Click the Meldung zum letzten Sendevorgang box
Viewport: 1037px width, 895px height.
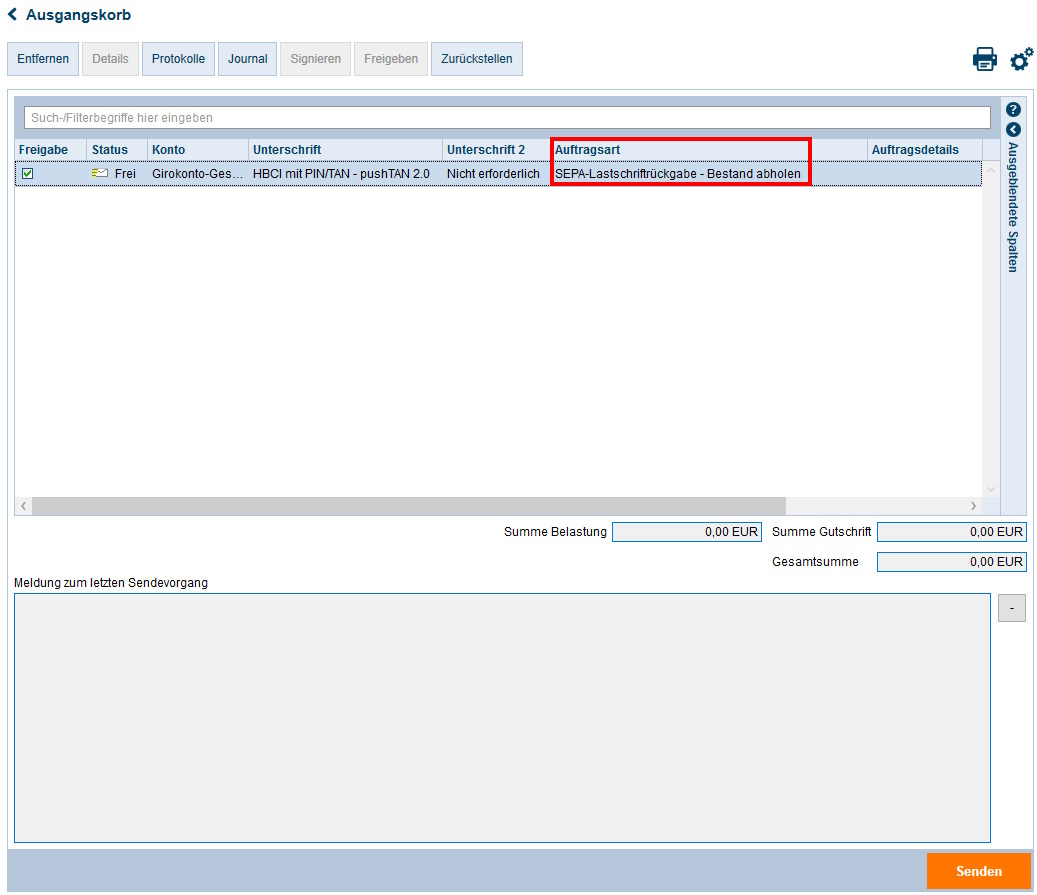(503, 718)
